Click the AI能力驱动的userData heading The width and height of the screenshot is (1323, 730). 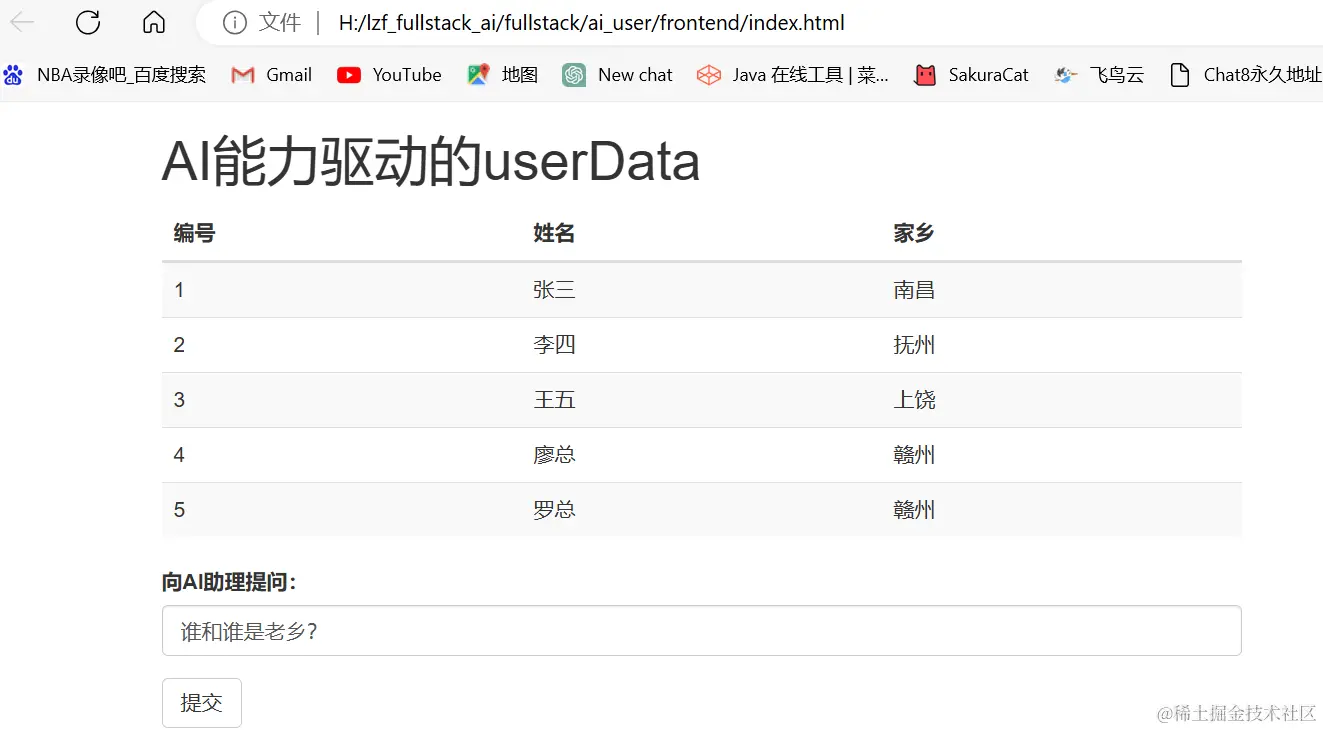[431, 162]
